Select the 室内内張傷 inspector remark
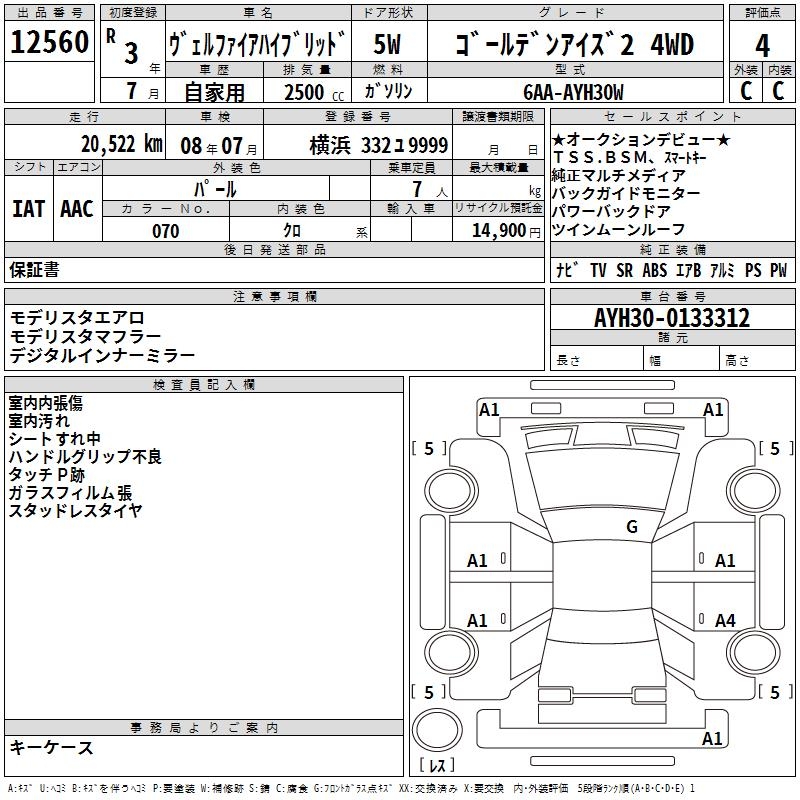This screenshot has height=800, width=800. 45,403
